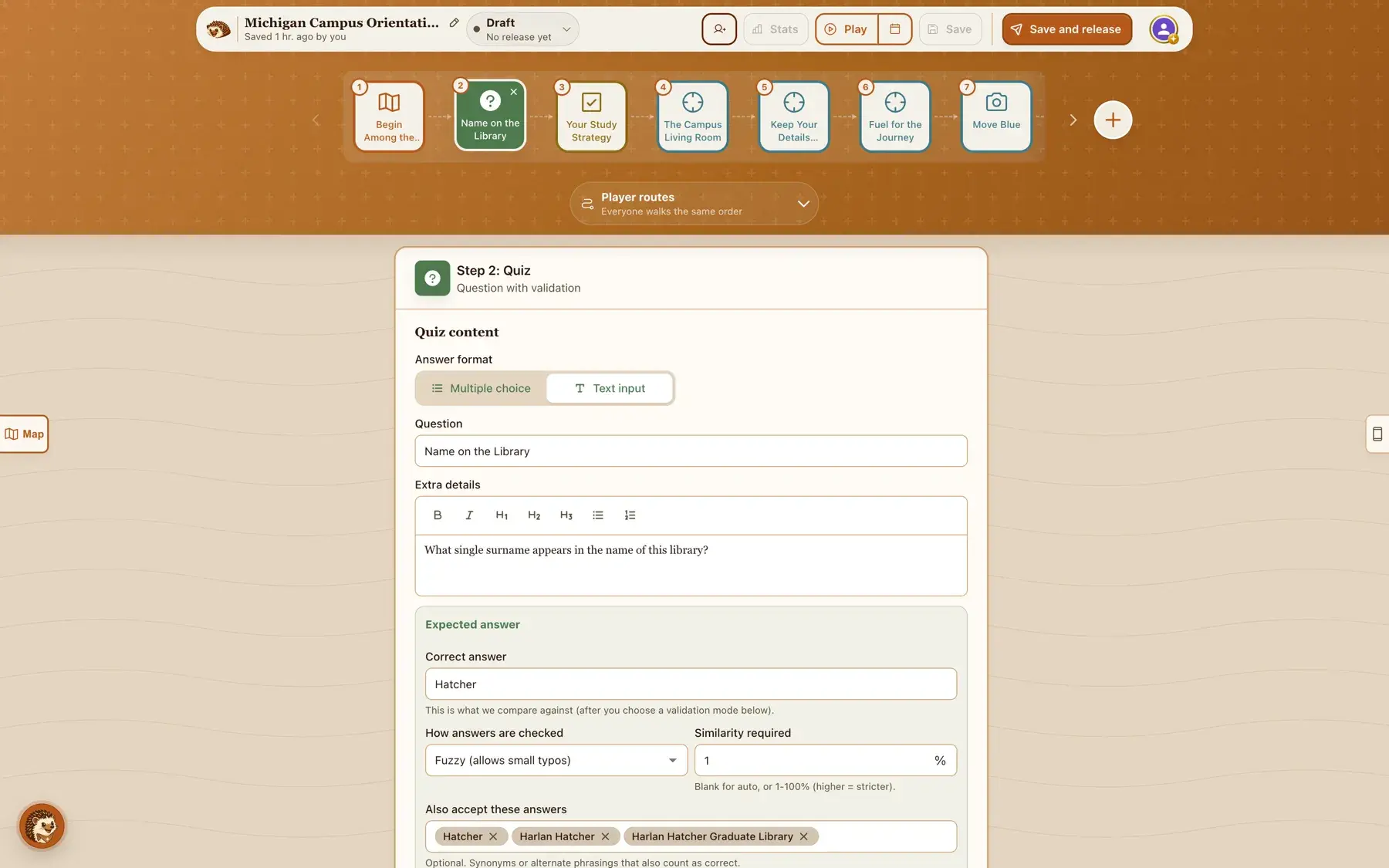Select step 4 The Campus Living Room

[692, 117]
